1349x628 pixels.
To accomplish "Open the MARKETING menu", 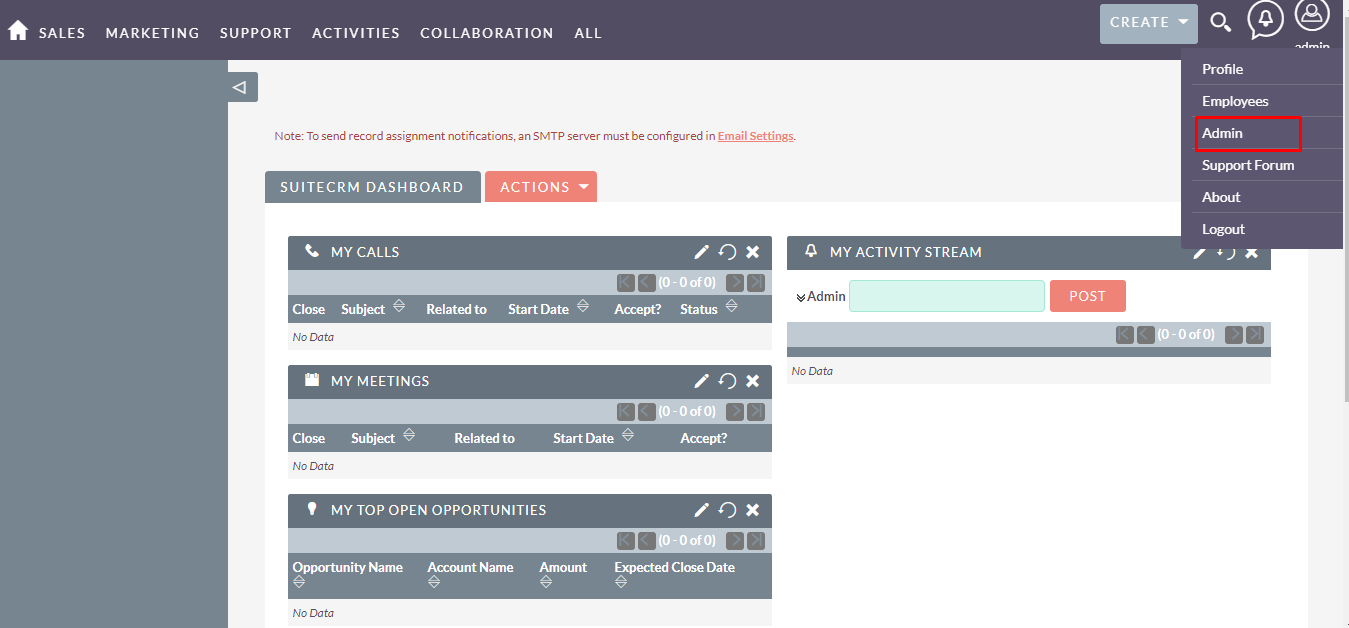I will 153,33.
